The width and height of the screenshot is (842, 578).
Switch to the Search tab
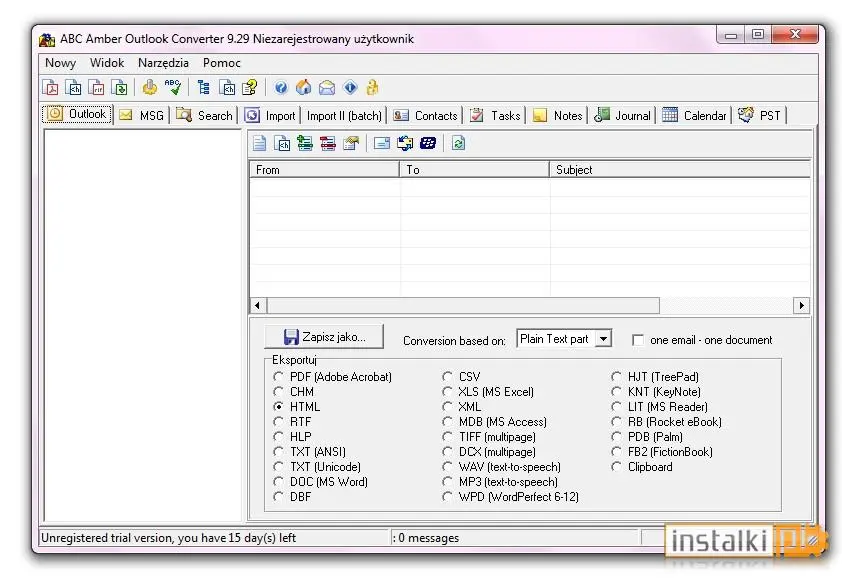tap(205, 115)
